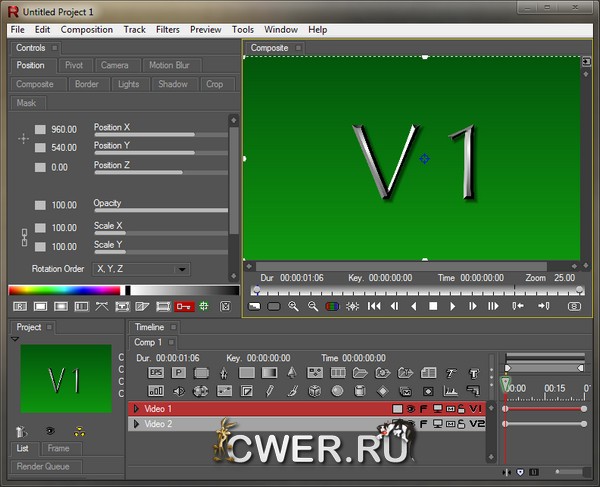Expand the Video 1 track
Image resolution: width=600 pixels, height=487 pixels.
pos(136,409)
